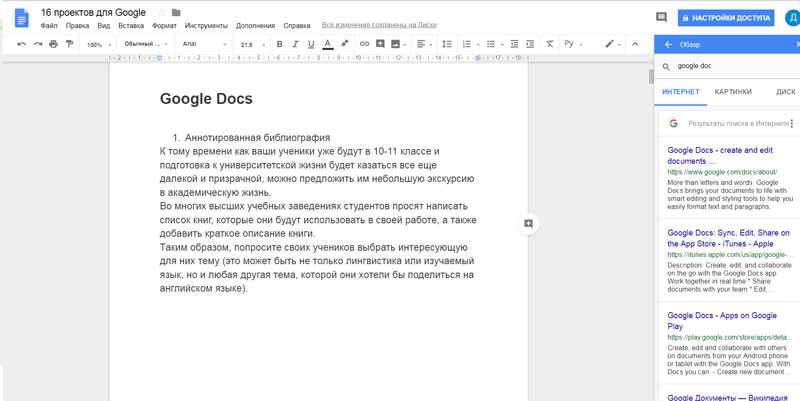Viewport: 800px width, 401px height.
Task: Move the document using the folder icon
Action: coord(176,12)
